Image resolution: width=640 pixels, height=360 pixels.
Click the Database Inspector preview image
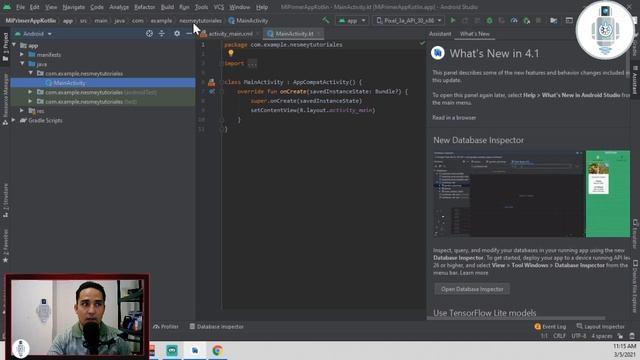[x=531, y=193]
